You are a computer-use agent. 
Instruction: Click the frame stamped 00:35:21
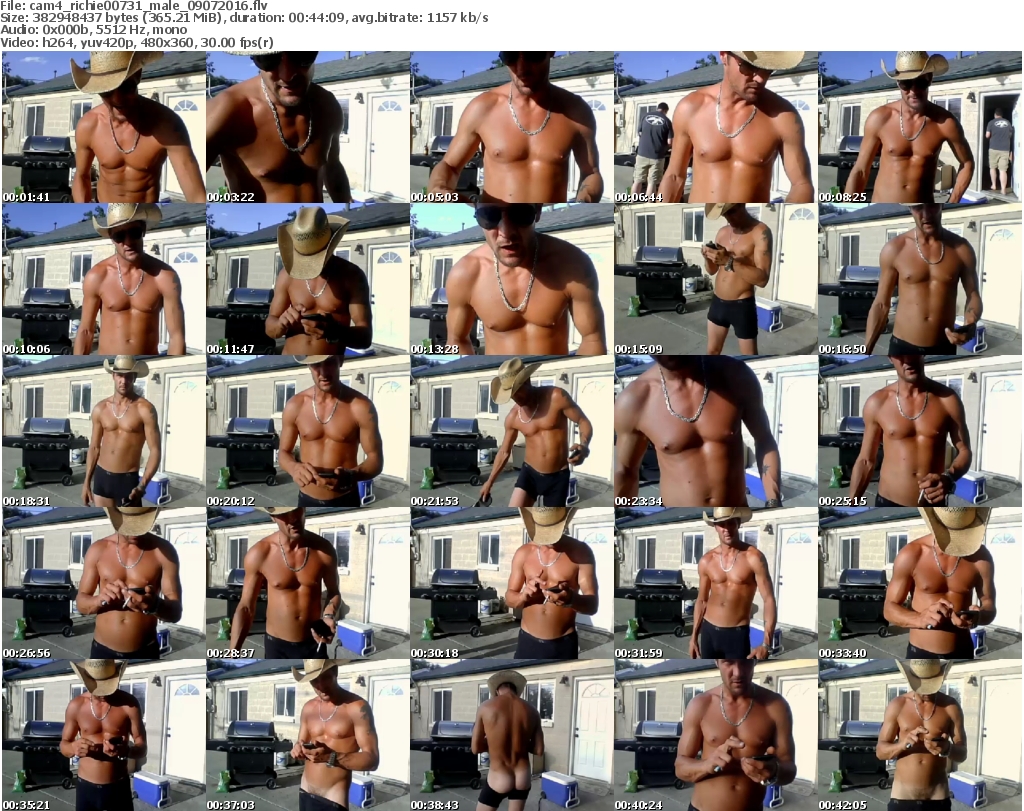point(104,735)
